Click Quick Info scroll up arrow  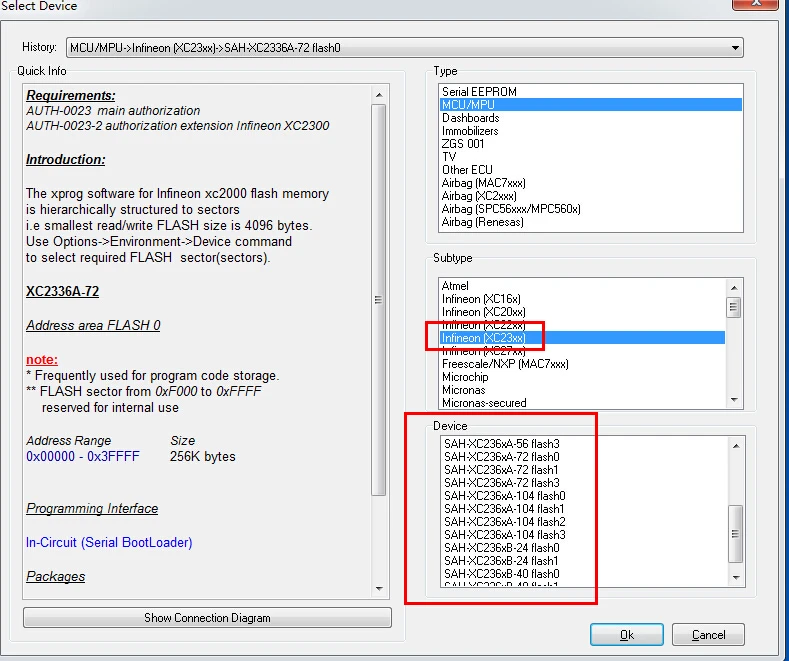tap(379, 95)
